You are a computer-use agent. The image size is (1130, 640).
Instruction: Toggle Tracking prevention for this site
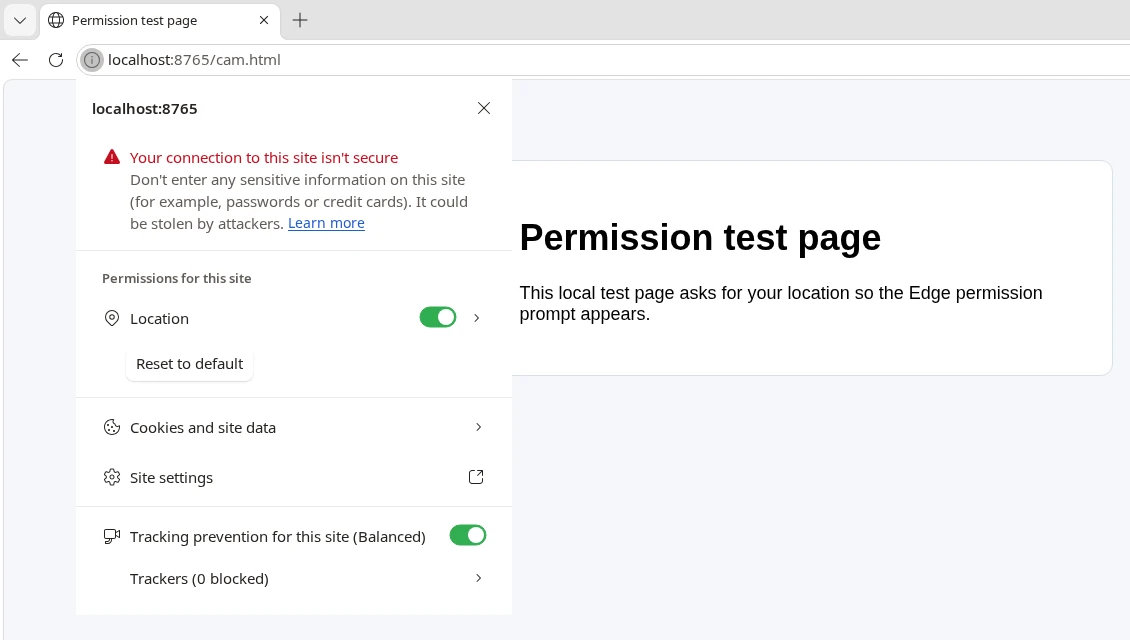[468, 535]
